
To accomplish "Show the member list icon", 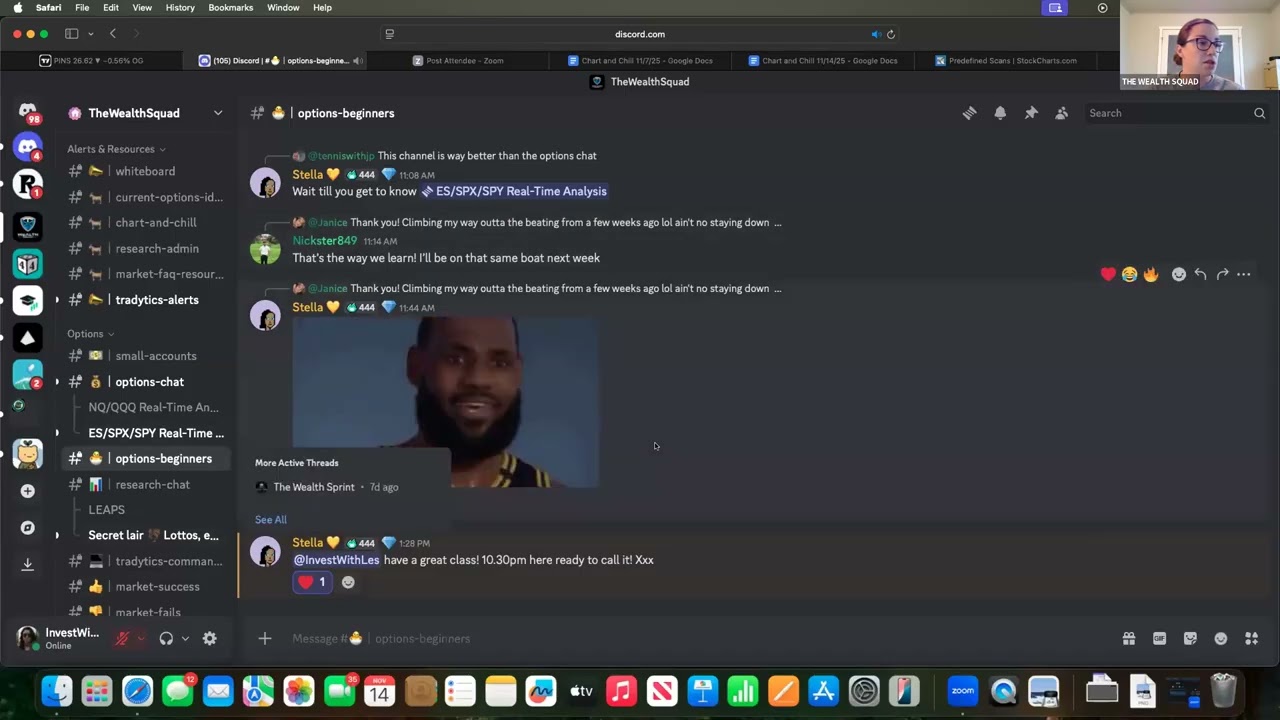I will [1062, 113].
